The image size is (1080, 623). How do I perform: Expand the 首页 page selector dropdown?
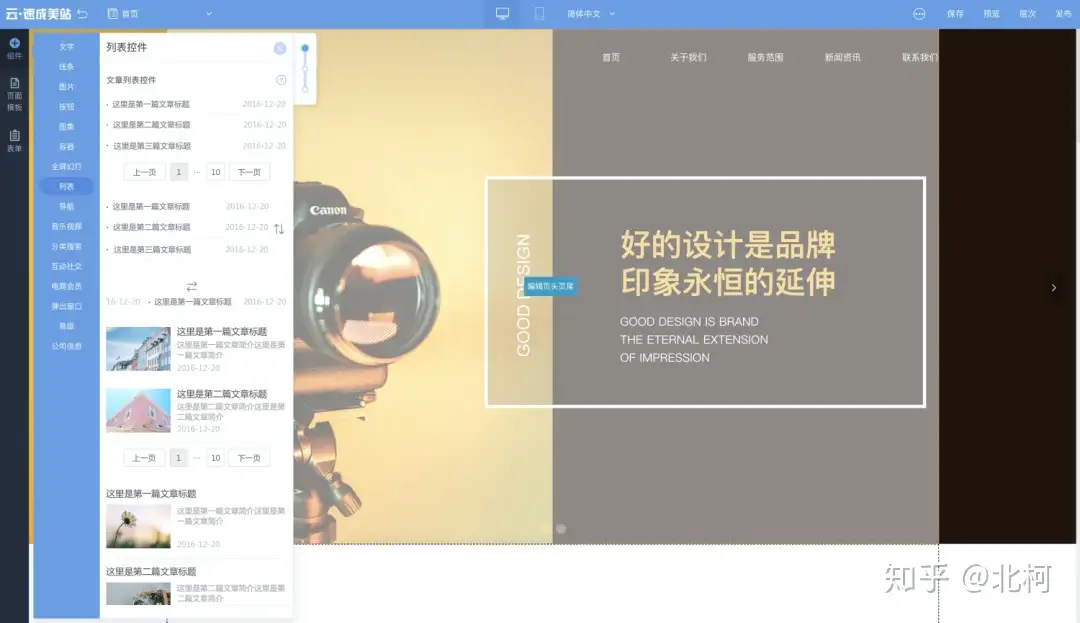209,14
